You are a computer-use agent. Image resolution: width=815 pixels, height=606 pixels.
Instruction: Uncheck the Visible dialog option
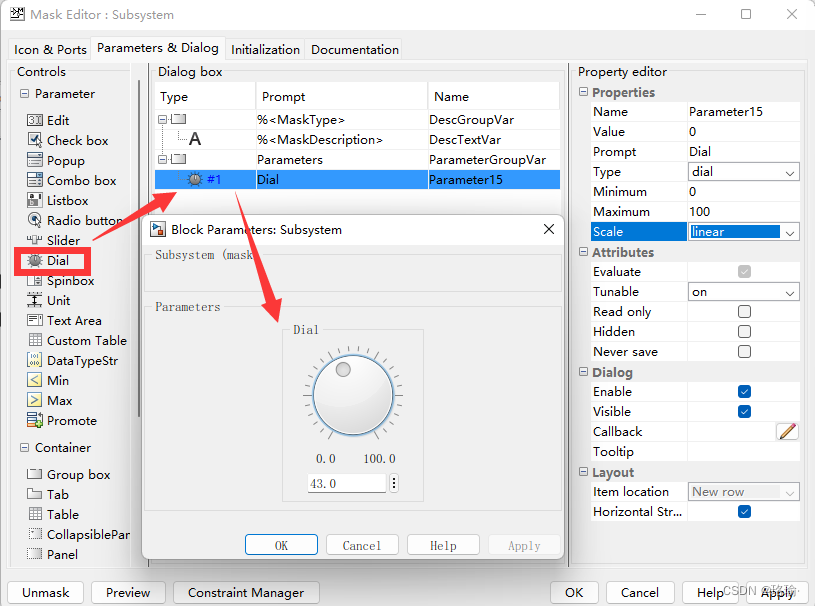point(744,411)
